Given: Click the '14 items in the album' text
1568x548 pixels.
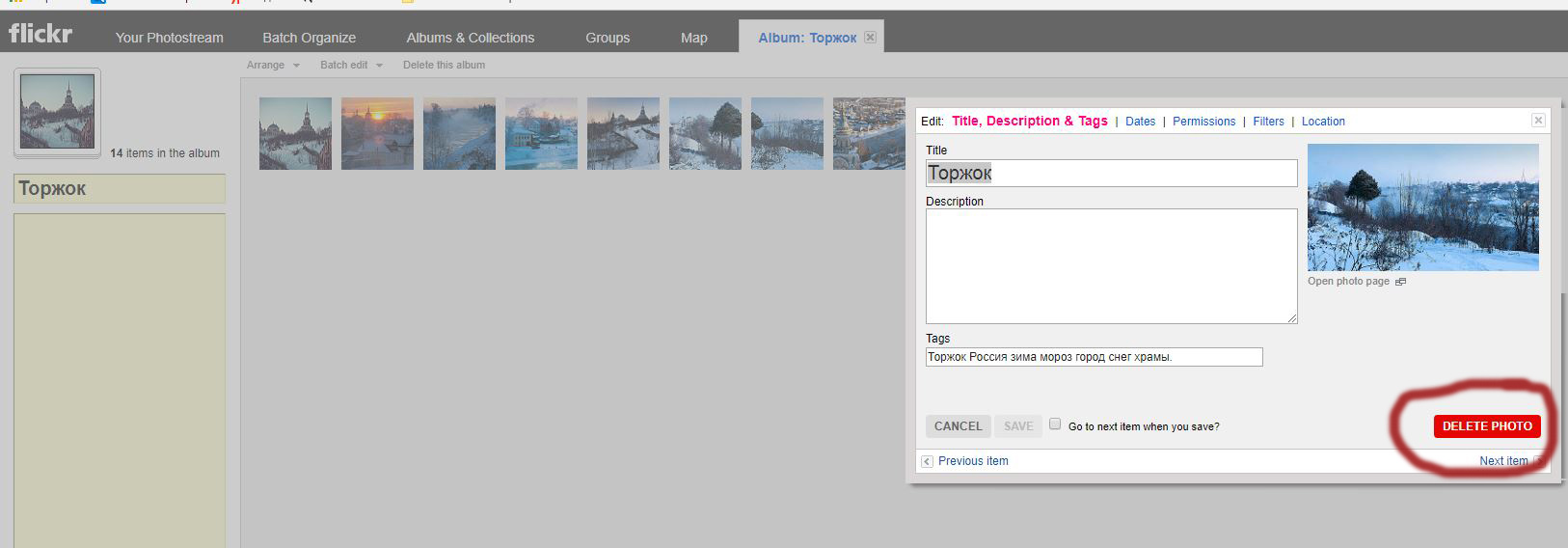Looking at the screenshot, I should [x=165, y=153].
